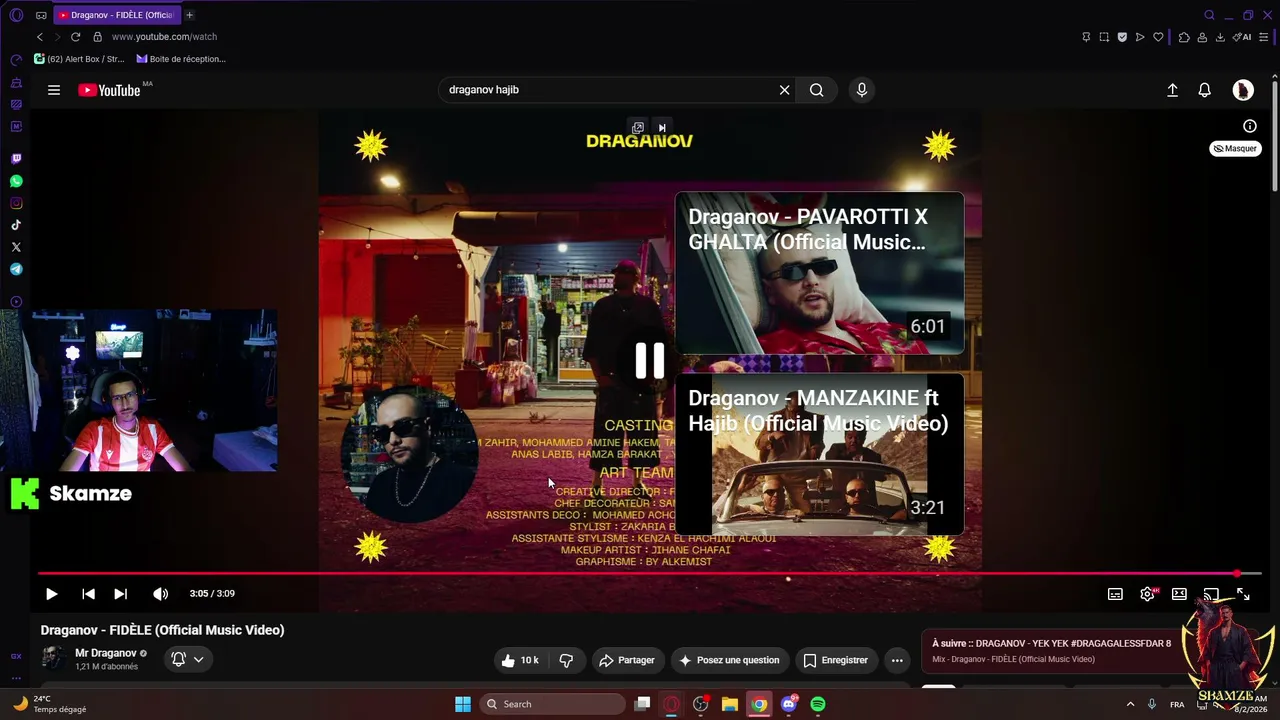Dislike the video with thumbs down
This screenshot has height=720, width=1280.
point(566,660)
